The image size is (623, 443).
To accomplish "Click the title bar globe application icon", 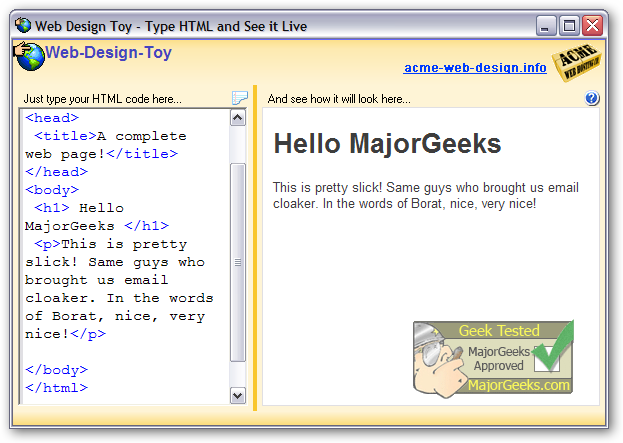I will [23, 25].
